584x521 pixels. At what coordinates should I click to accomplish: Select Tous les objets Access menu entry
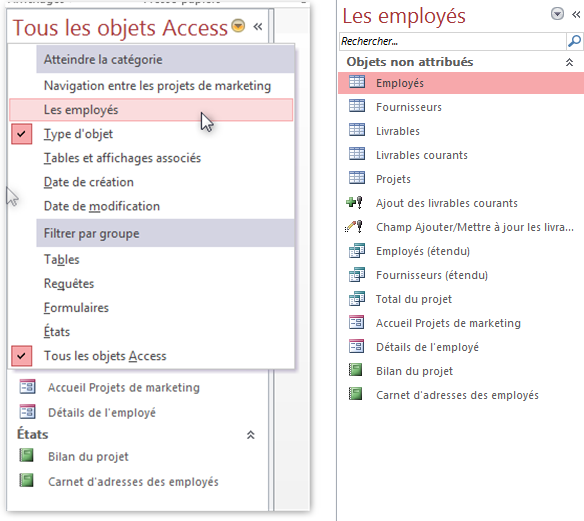pos(105,356)
